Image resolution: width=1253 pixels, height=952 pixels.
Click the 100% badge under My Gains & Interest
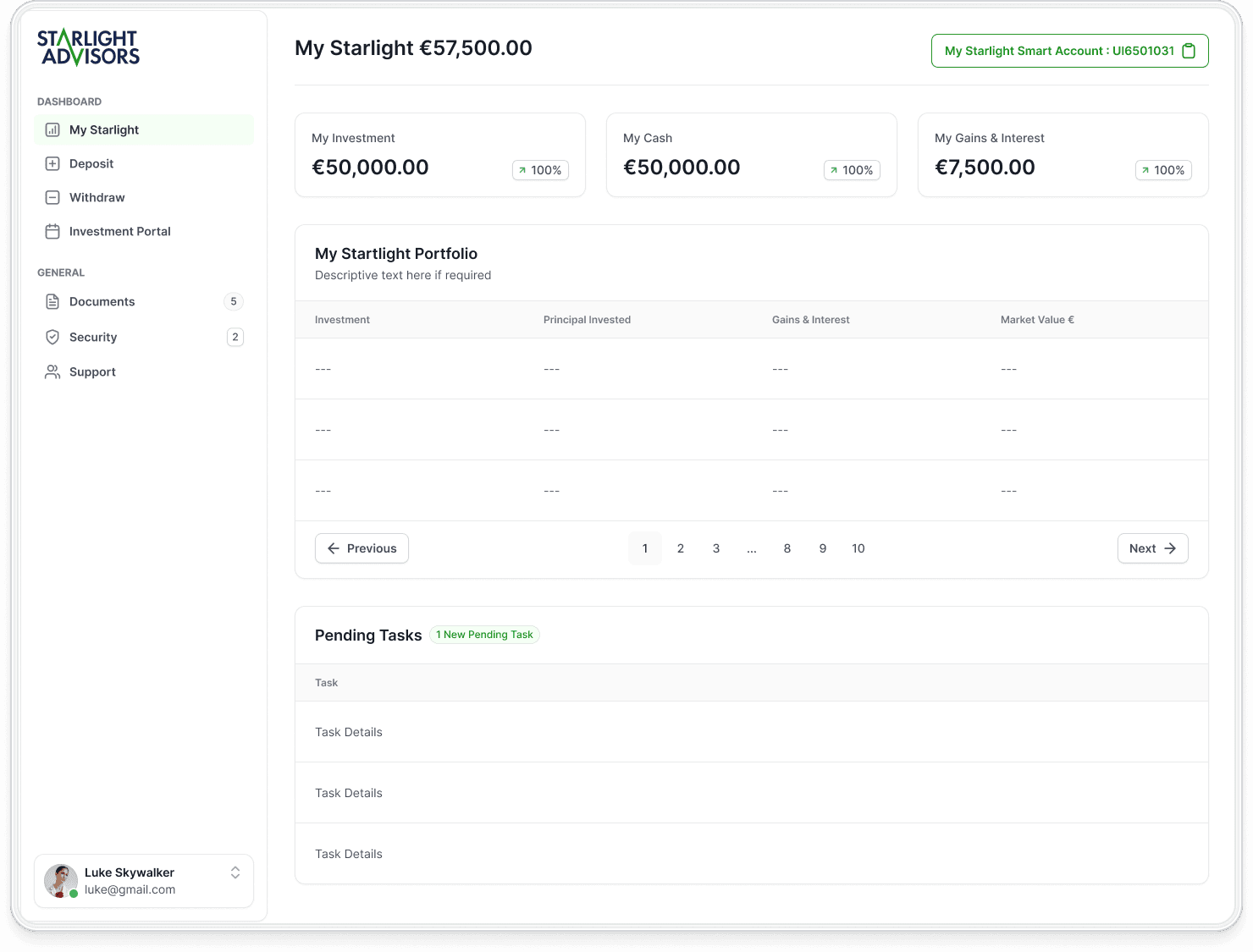coord(1163,170)
